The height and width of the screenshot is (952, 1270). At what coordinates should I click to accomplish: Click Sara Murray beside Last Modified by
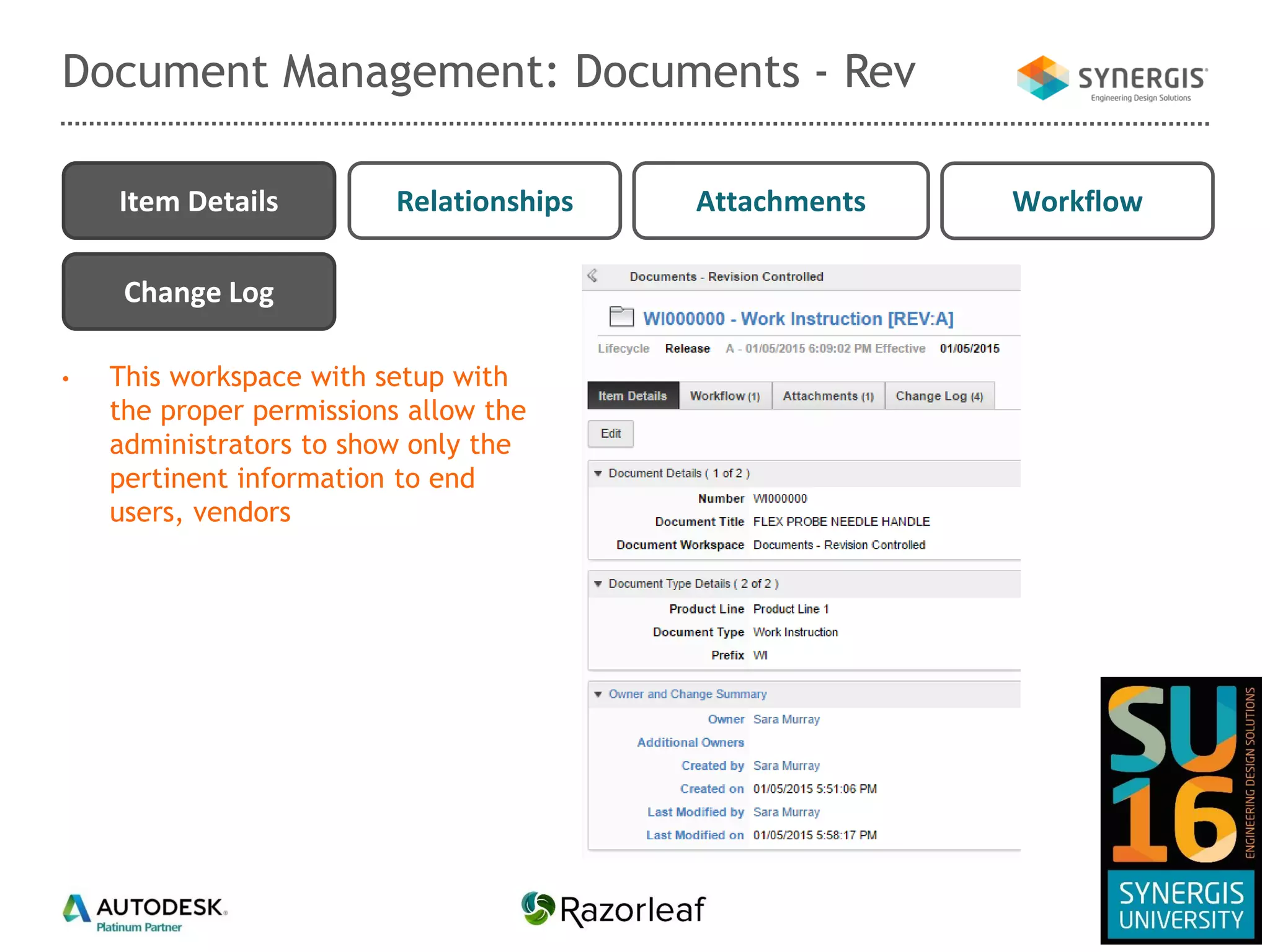click(786, 812)
